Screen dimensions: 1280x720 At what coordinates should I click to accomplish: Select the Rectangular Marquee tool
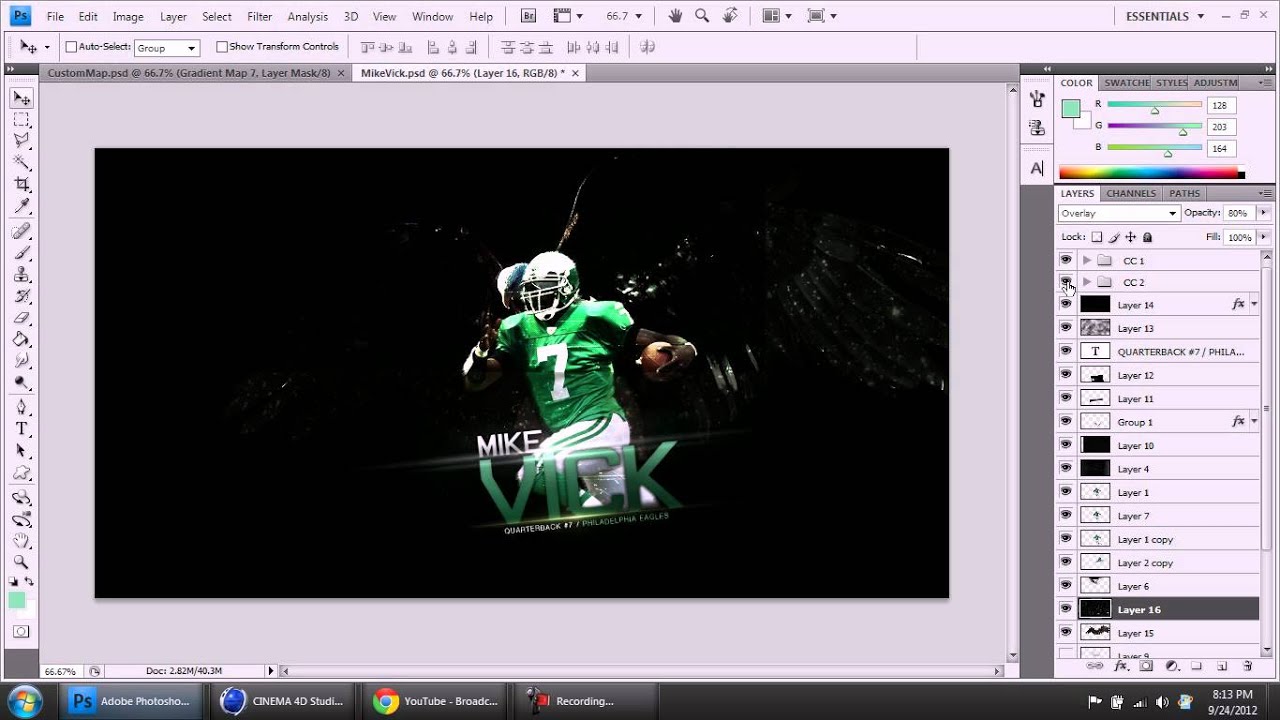[21, 119]
